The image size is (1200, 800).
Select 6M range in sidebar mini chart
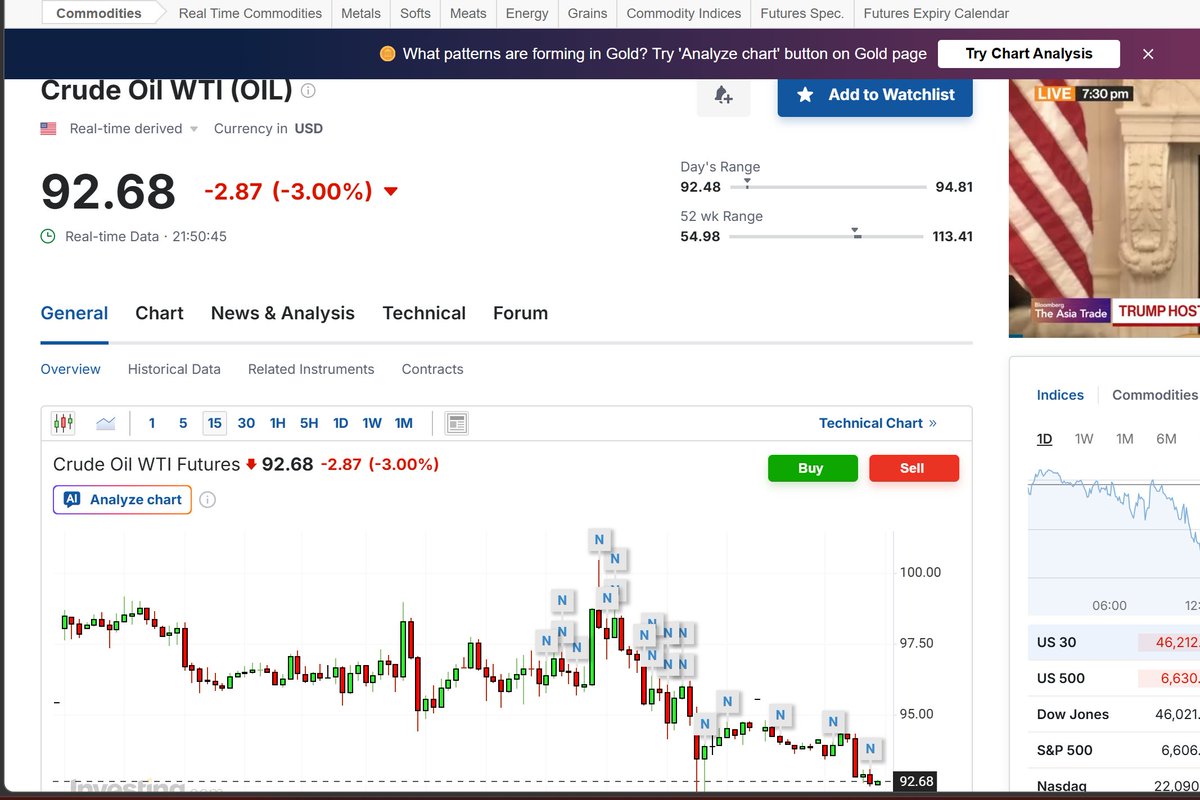[x=1166, y=439]
